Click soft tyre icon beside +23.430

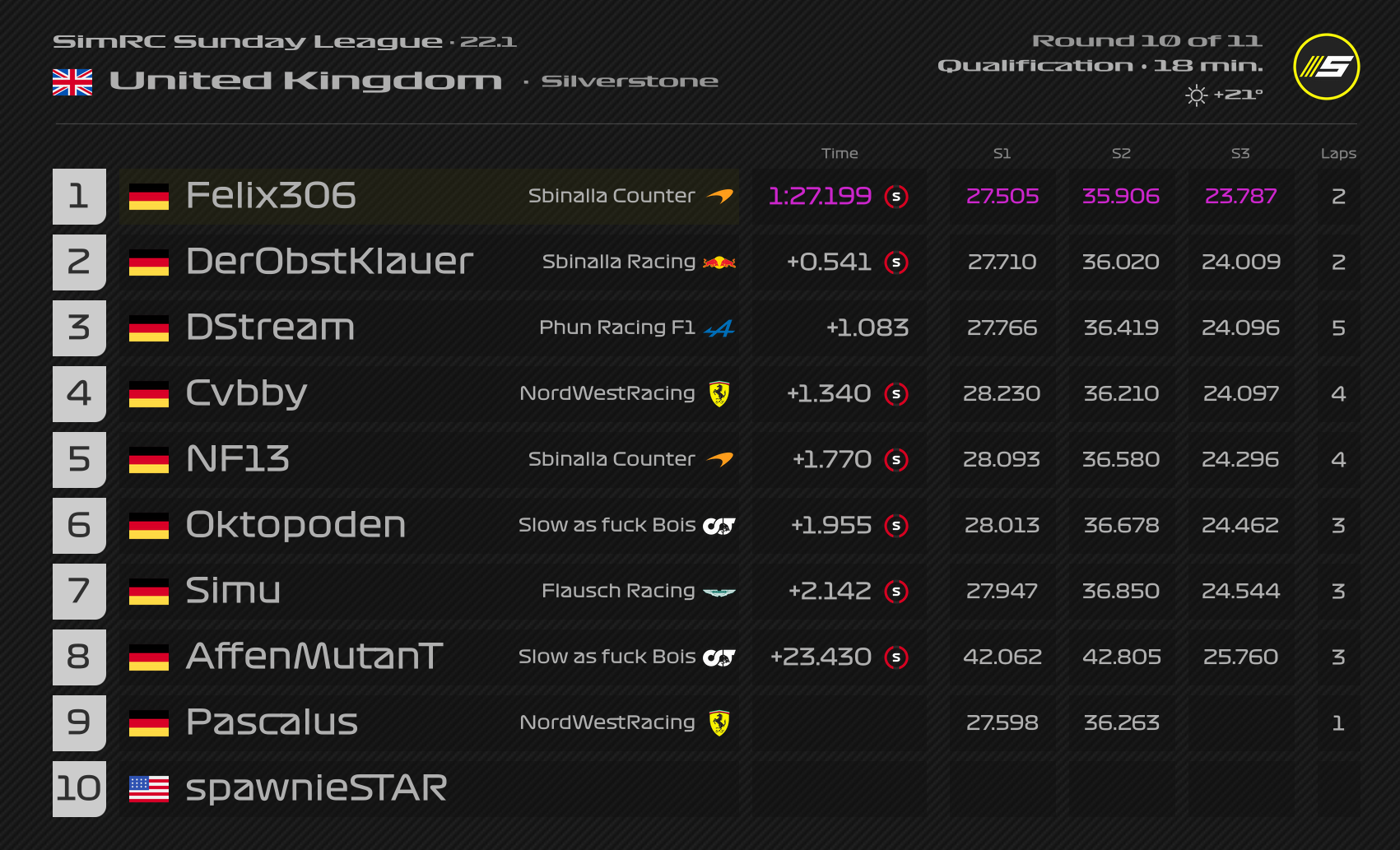pos(896,657)
